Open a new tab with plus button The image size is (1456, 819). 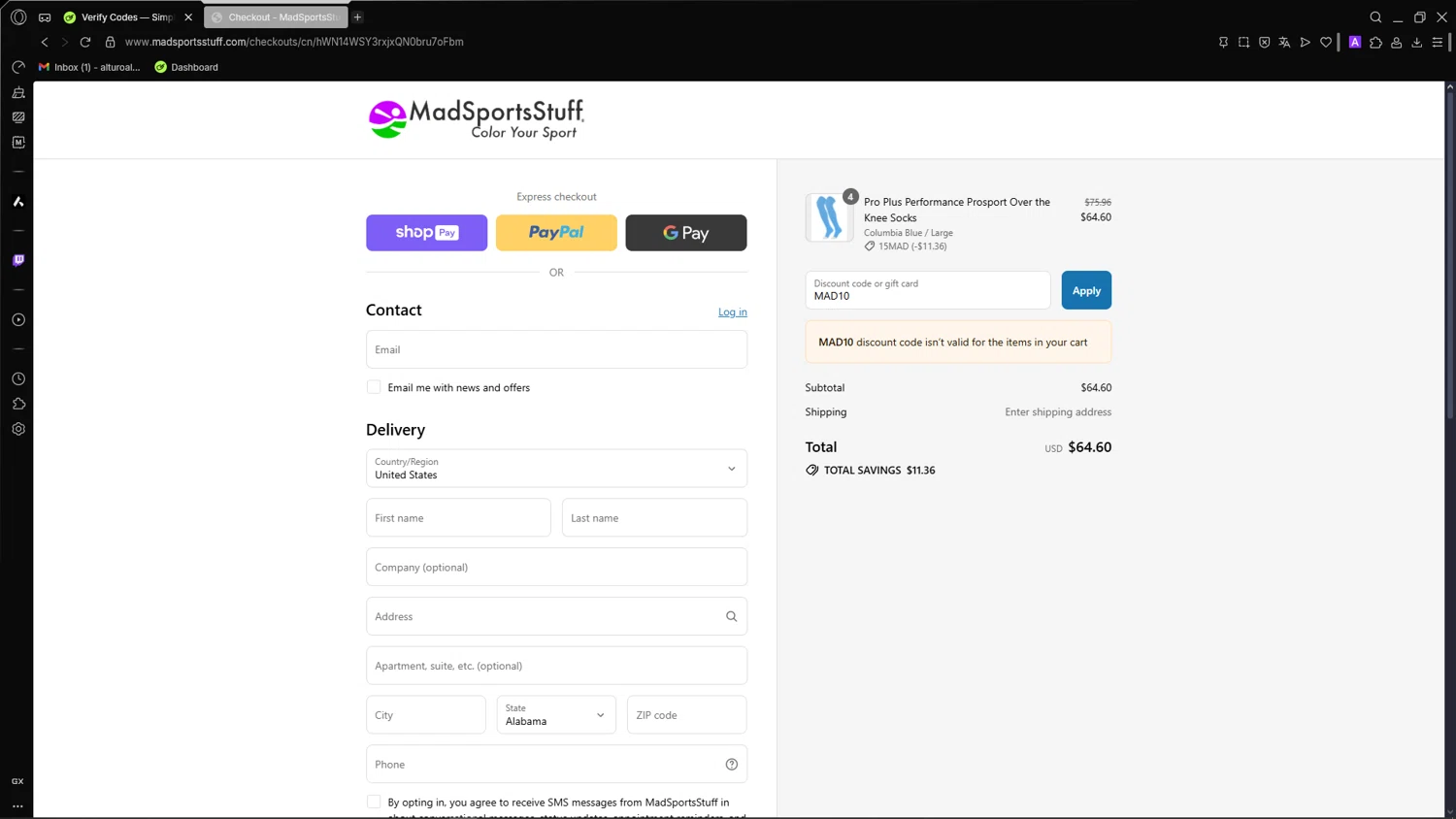pos(357,17)
